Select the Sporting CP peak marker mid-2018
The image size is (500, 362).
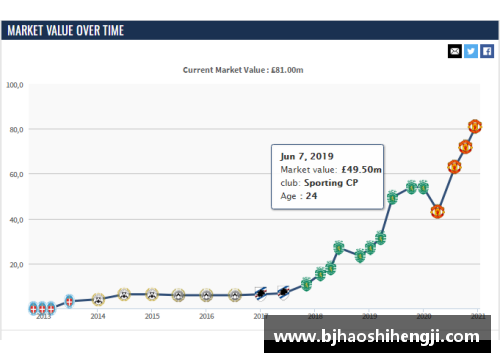coord(339,248)
